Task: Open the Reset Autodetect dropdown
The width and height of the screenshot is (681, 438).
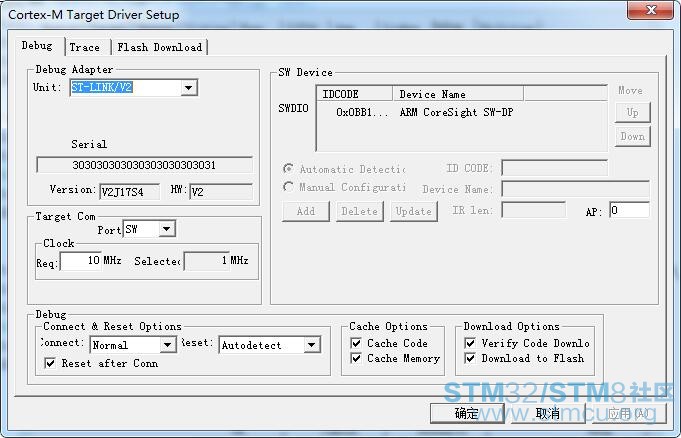Action: [x=311, y=345]
